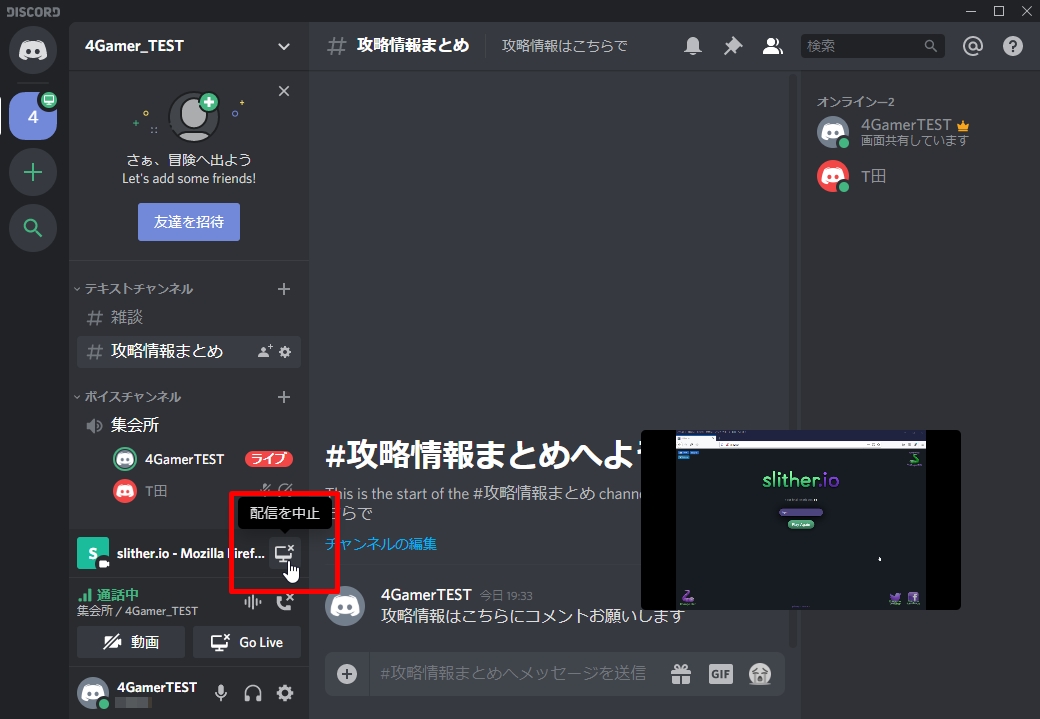Create a new voice channel via plus

[284, 397]
